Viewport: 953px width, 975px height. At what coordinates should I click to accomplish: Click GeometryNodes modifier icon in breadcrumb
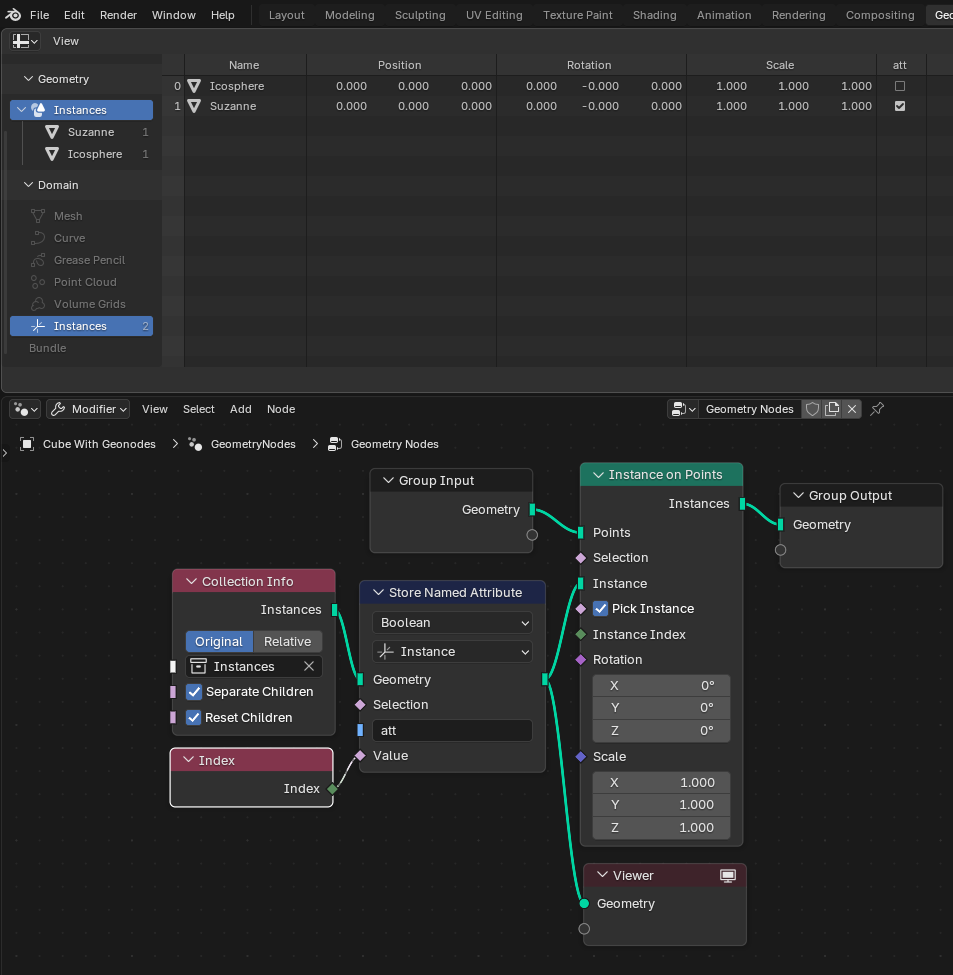click(195, 444)
